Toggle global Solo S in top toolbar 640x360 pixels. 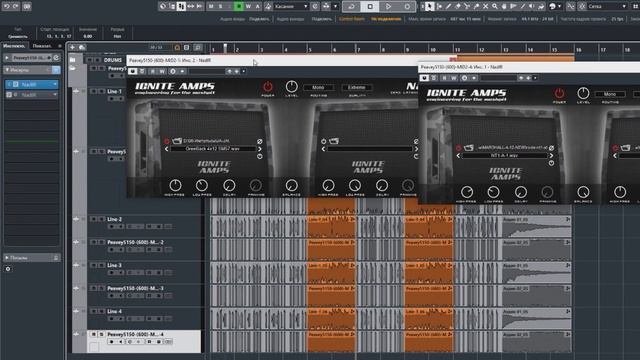coord(221,6)
